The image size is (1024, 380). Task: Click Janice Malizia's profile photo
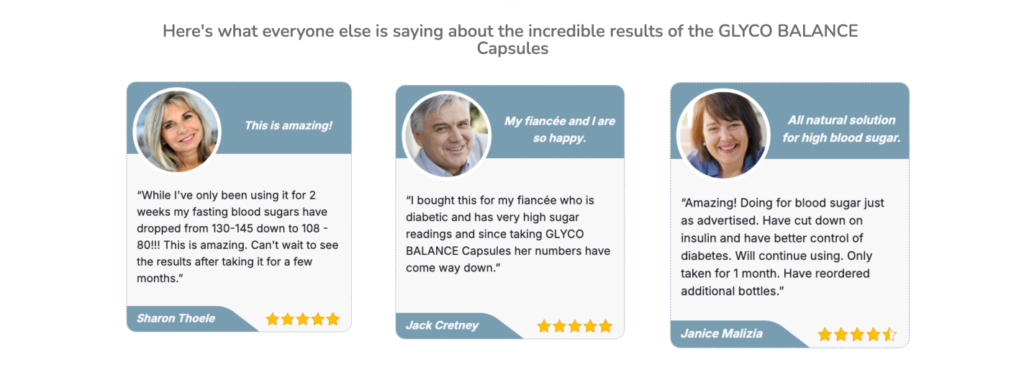724,135
